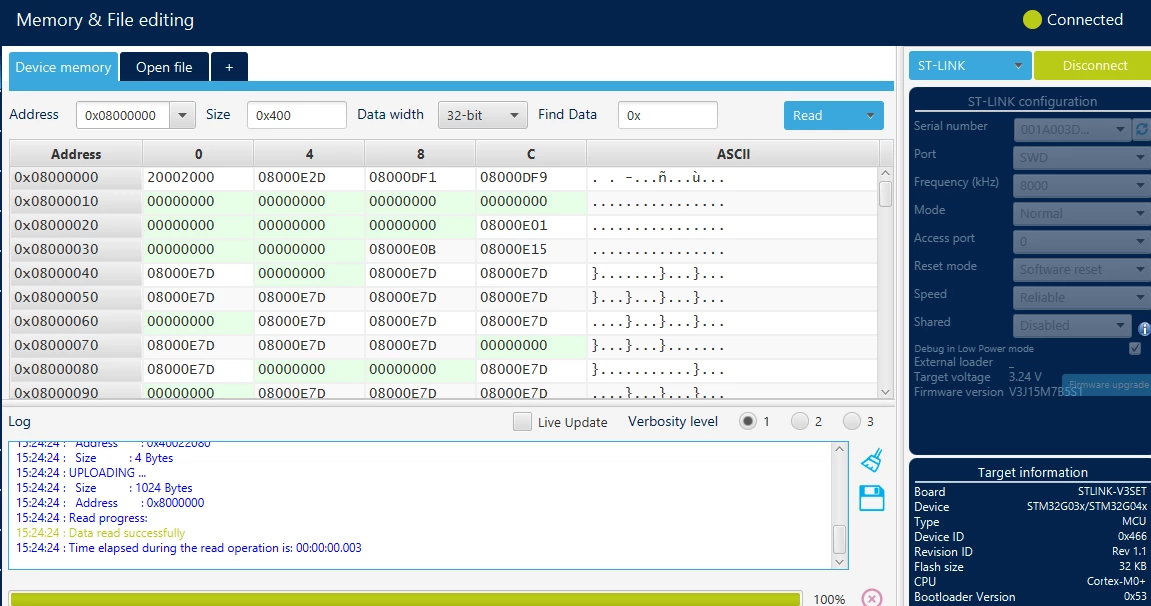Click the log scrollbar down arrow
This screenshot has height=606, width=1151.
pos(840,562)
